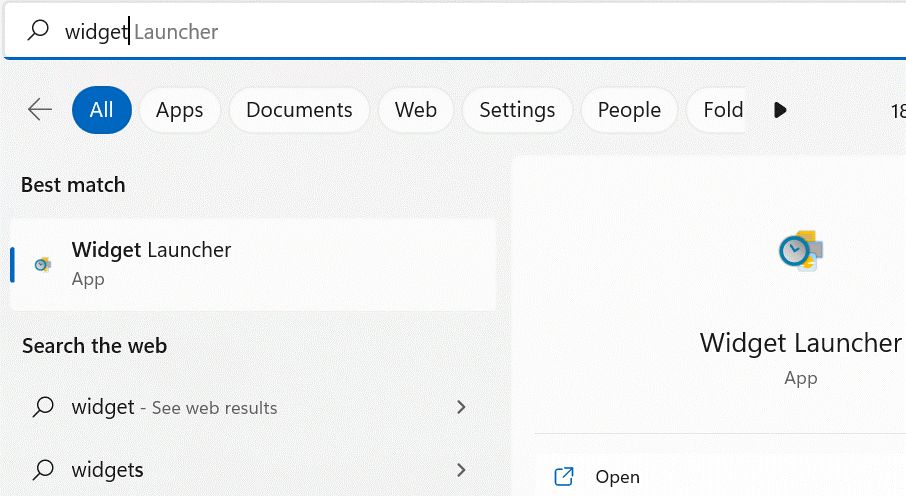
Task: Switch to the Apps filter tab
Action: click(180, 110)
